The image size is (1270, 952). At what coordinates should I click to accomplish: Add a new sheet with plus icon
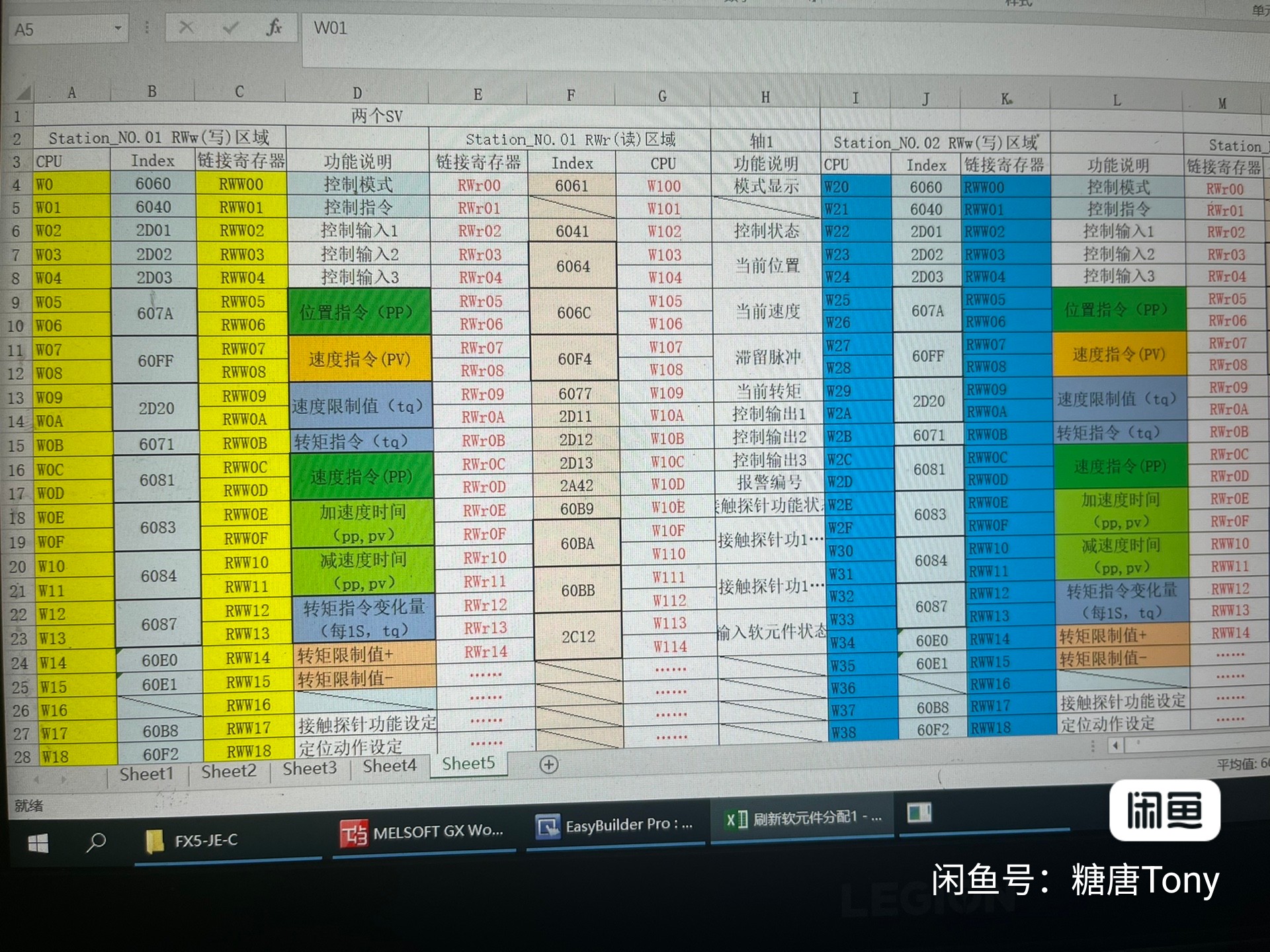(x=548, y=765)
